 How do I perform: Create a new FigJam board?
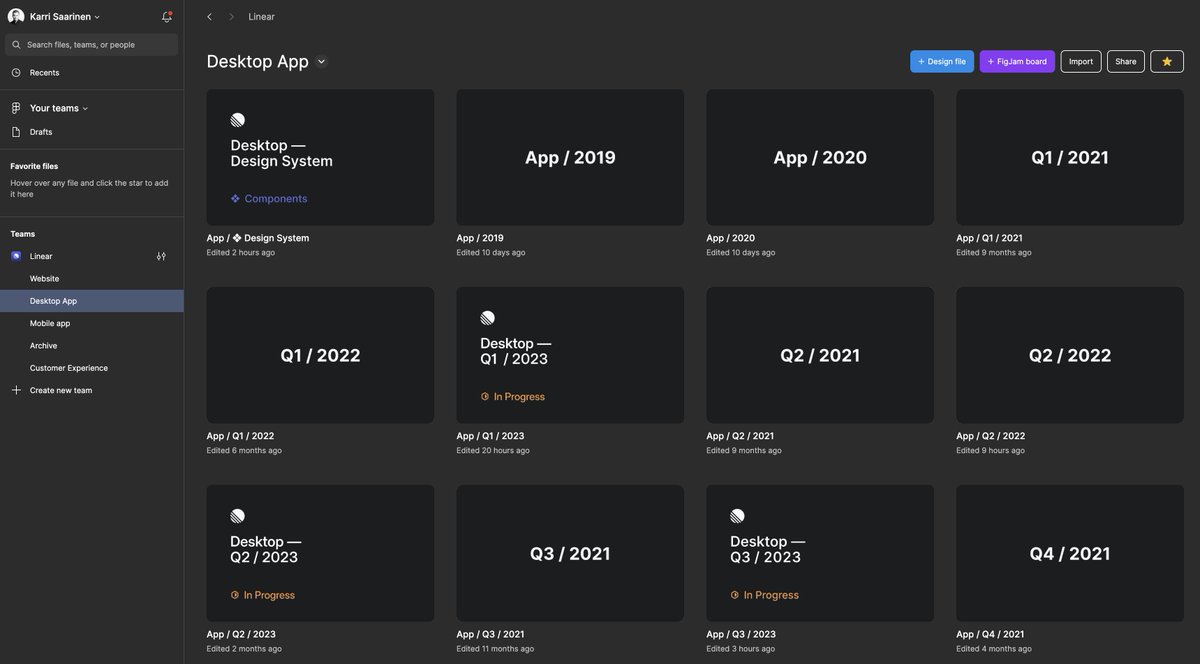pos(1016,61)
